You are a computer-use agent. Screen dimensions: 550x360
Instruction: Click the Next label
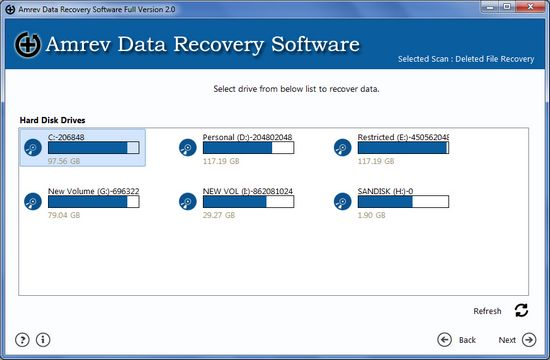point(507,340)
